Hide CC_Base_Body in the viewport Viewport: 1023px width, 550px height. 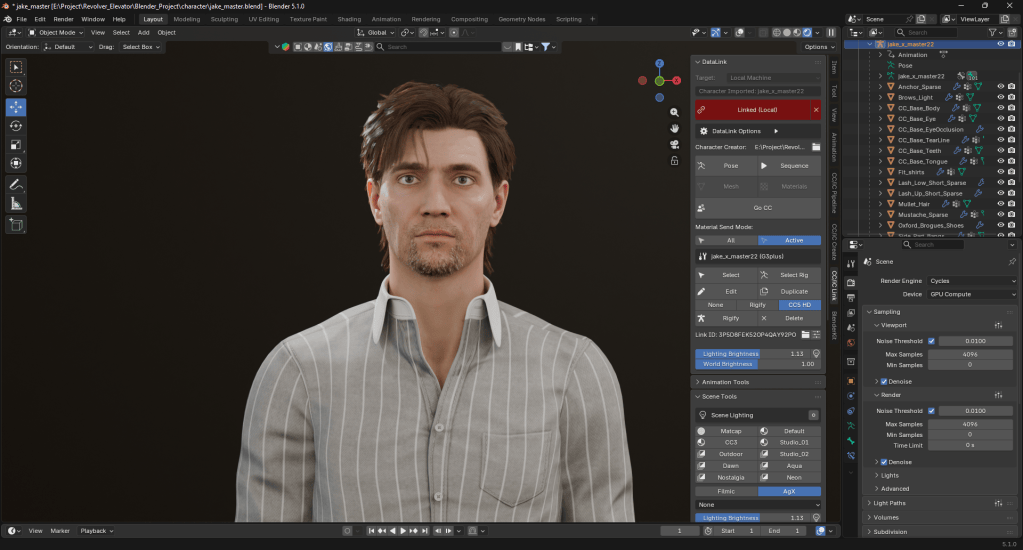click(1000, 108)
